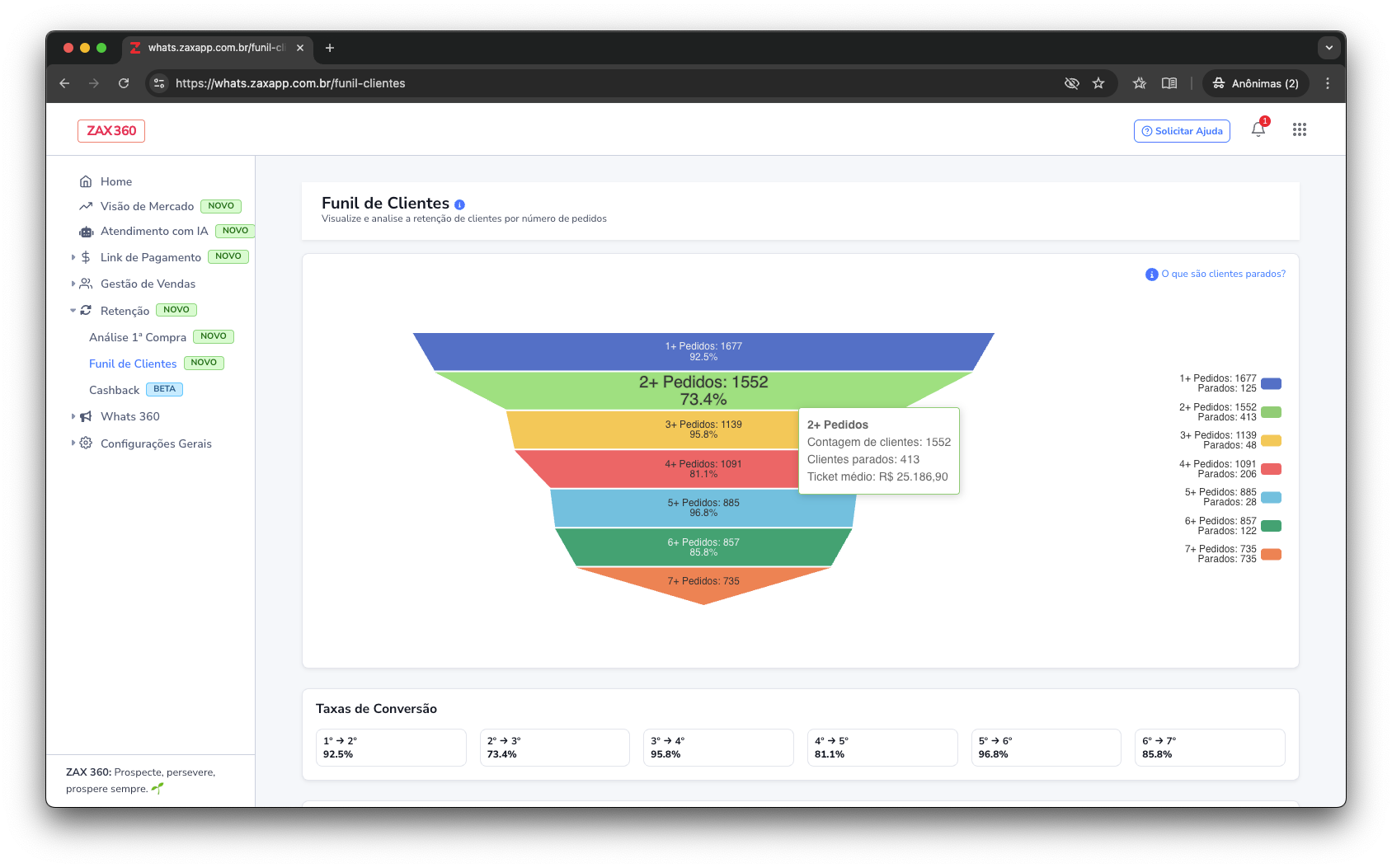
Task: Expand the Gestão de Vendas menu
Action: click(x=148, y=284)
